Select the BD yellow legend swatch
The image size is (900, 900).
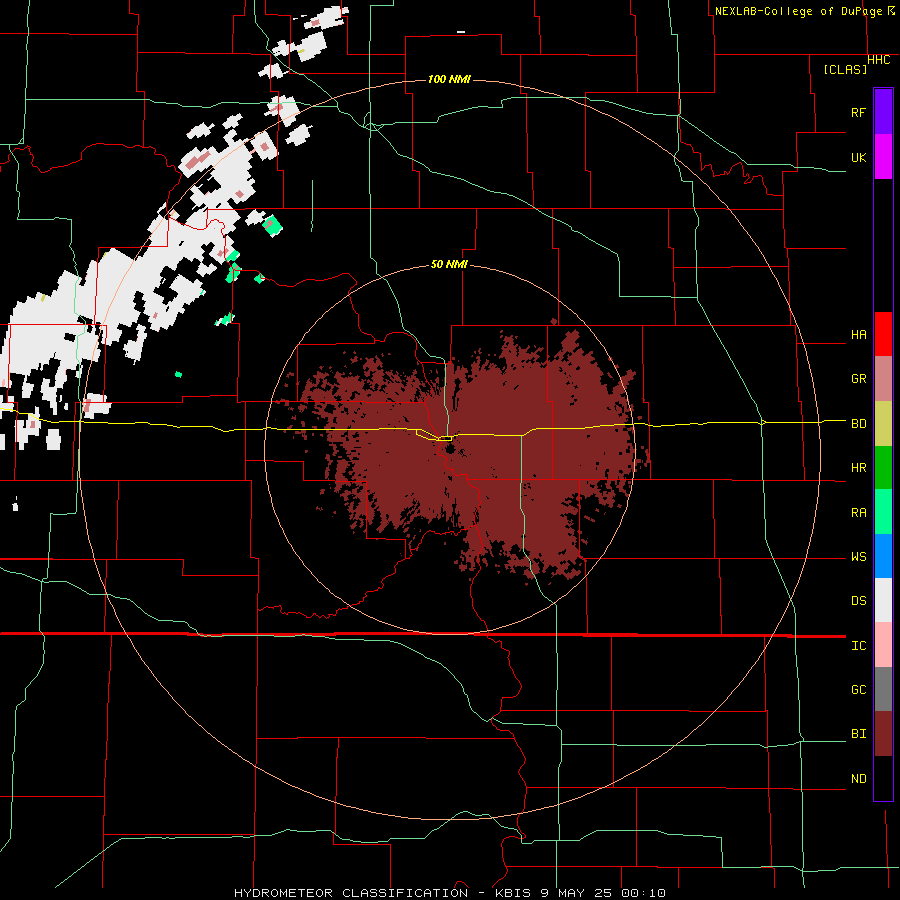pos(883,424)
